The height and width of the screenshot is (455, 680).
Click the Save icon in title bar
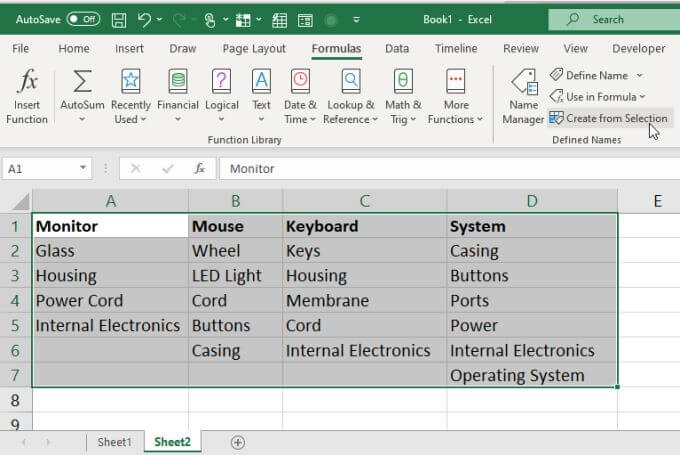119,19
